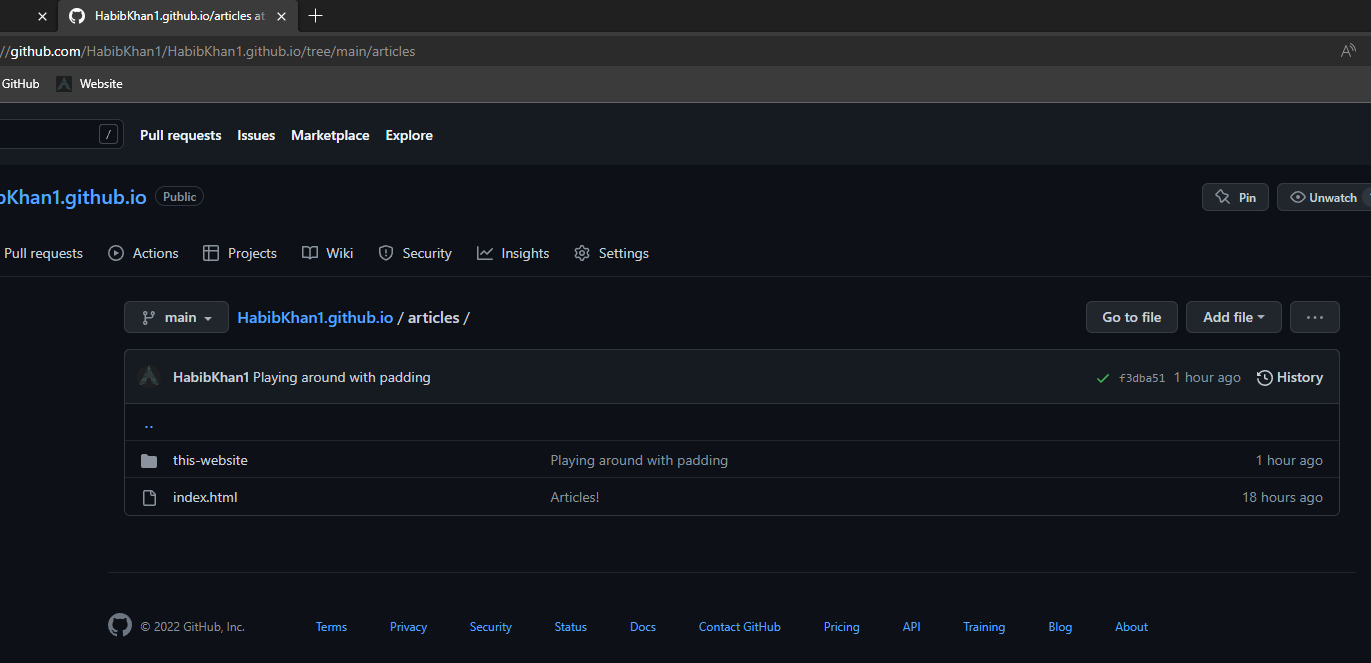Image resolution: width=1371 pixels, height=663 pixels.
Task: Click the HabibKhan1 commit author avatar
Action: 149,377
